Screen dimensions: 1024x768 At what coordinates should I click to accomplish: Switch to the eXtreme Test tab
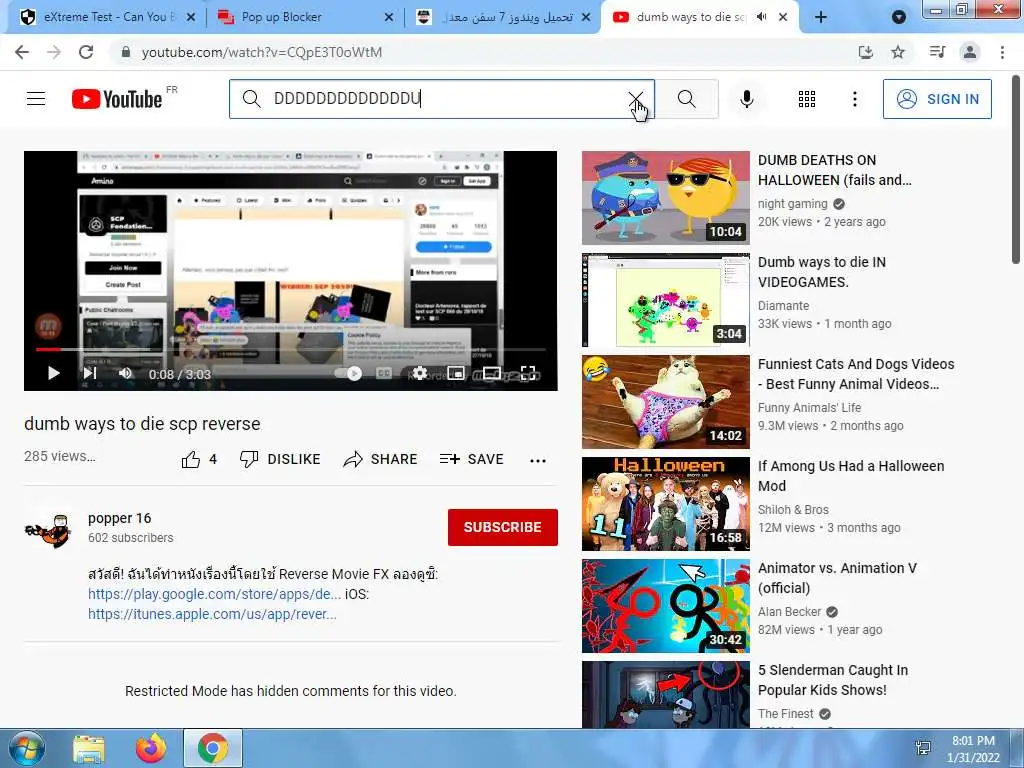click(x=108, y=17)
